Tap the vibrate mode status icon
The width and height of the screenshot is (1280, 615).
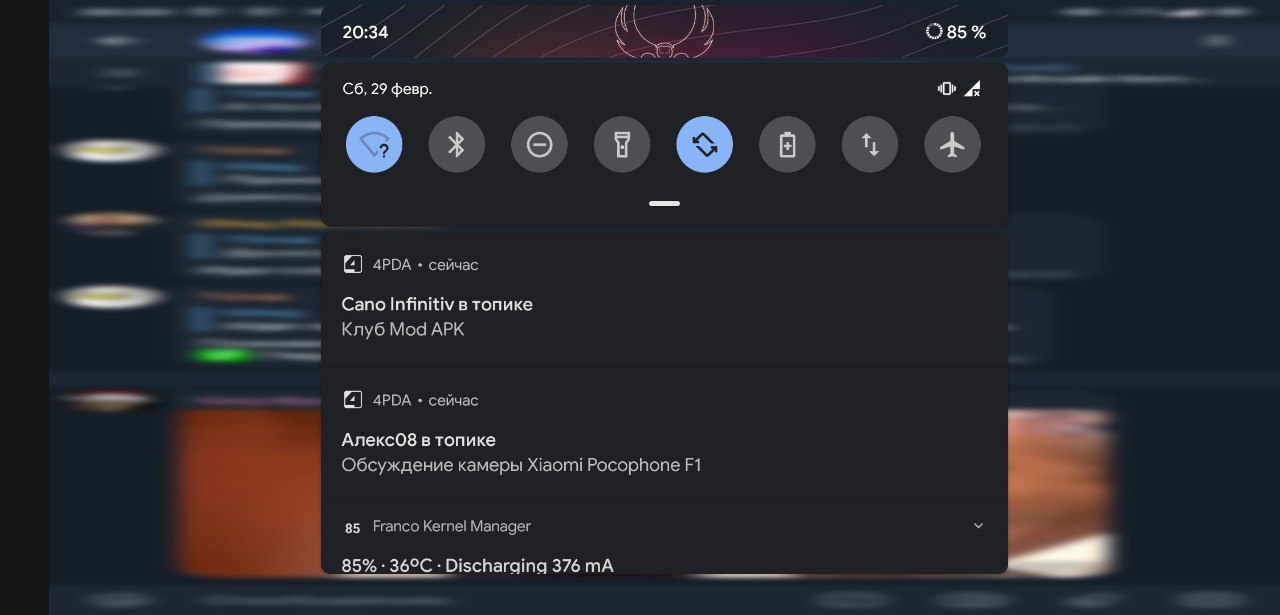click(x=946, y=88)
